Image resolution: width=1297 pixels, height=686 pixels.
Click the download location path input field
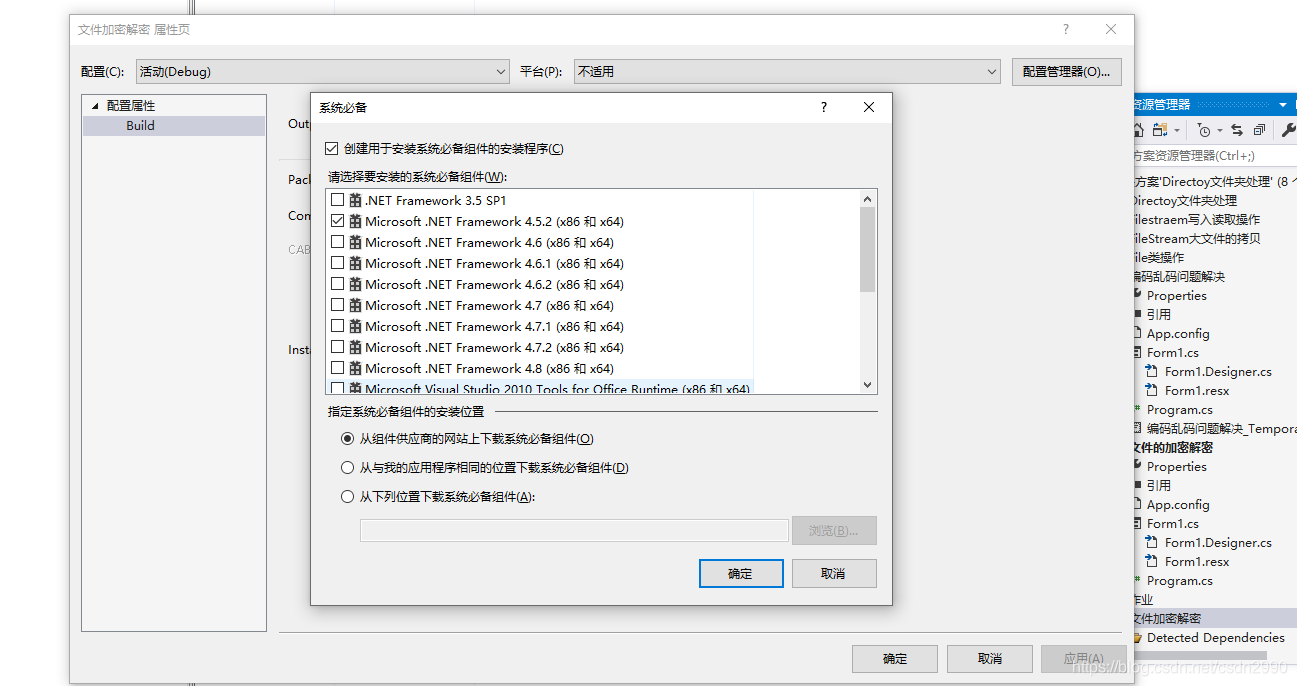(x=574, y=530)
